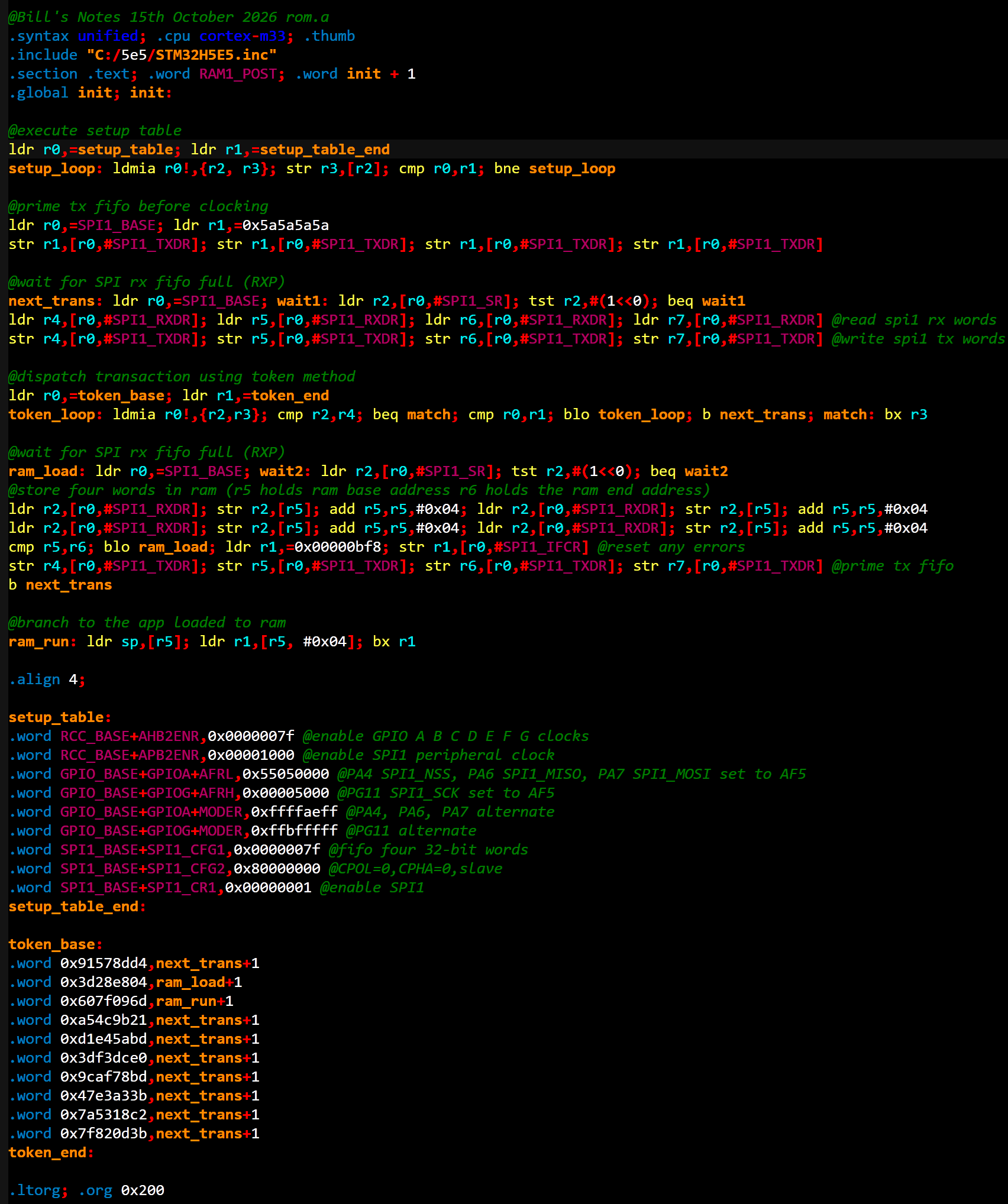The height and width of the screenshot is (1204, 1008).
Task: Click the "@store four words in ram" comment line
Action: pyautogui.click(x=359, y=490)
